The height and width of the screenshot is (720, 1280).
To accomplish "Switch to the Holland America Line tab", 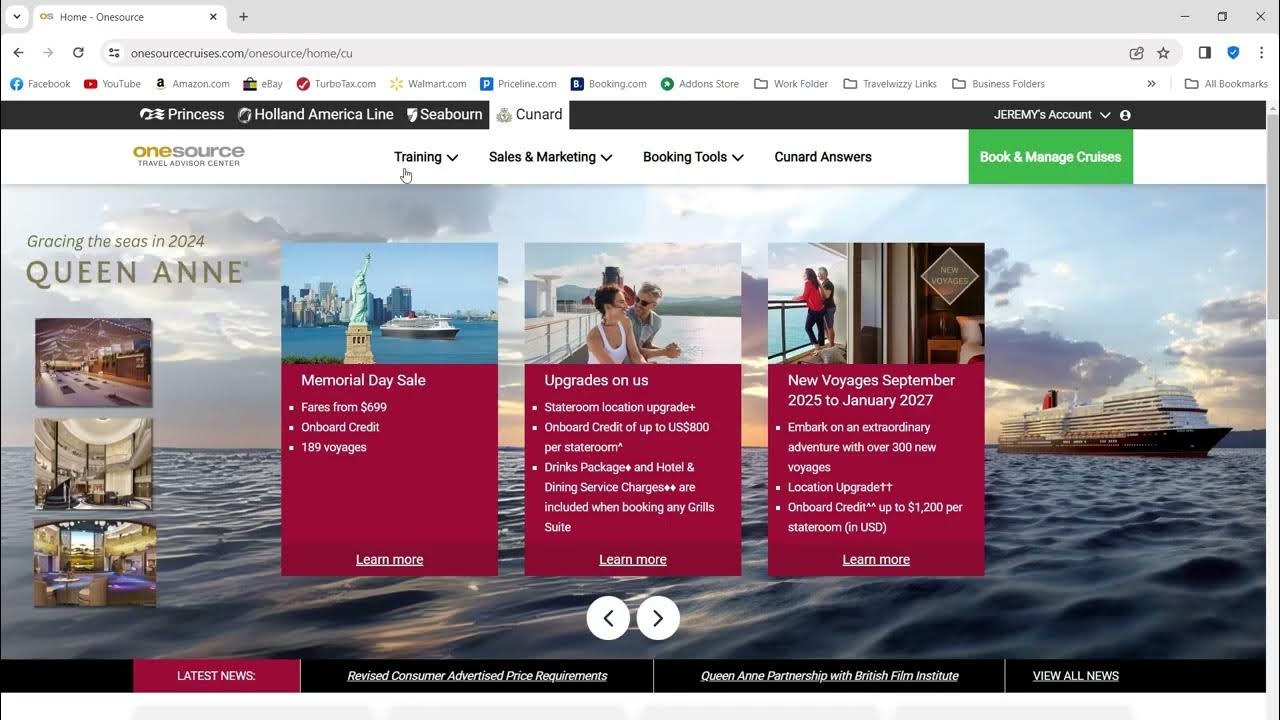I will (315, 114).
